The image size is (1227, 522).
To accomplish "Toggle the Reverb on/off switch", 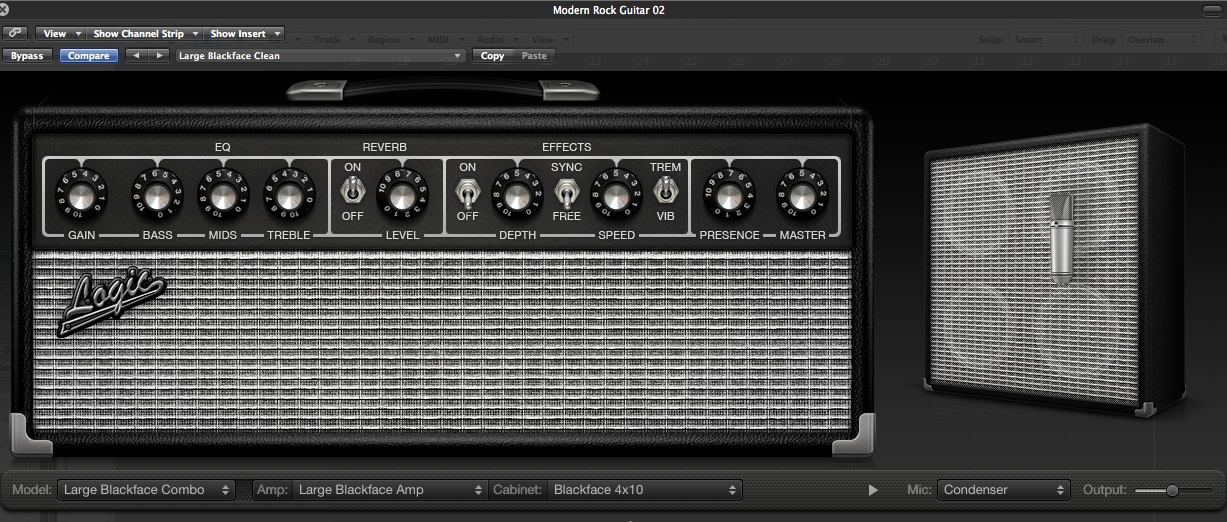I will point(352,189).
